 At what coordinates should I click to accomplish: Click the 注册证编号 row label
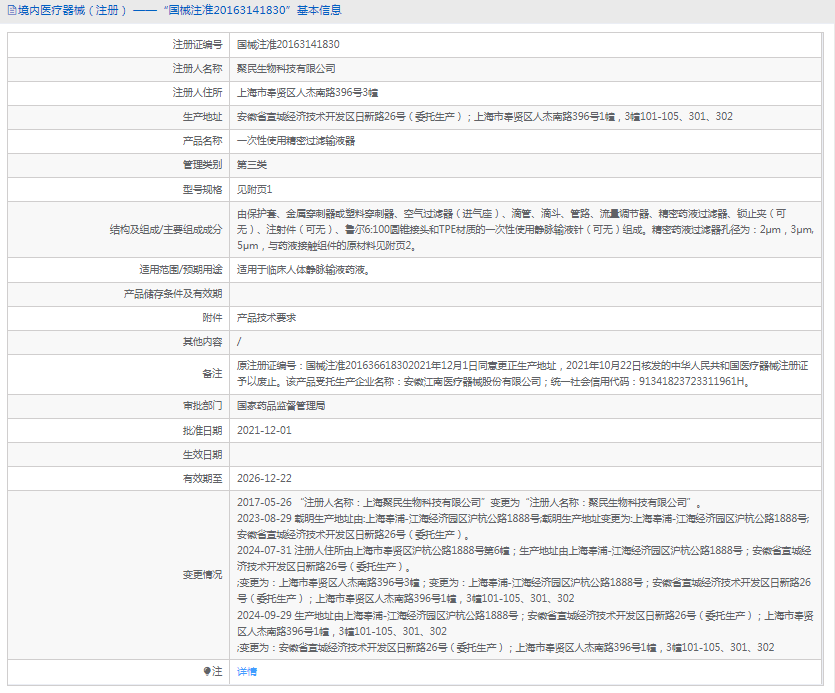click(197, 44)
